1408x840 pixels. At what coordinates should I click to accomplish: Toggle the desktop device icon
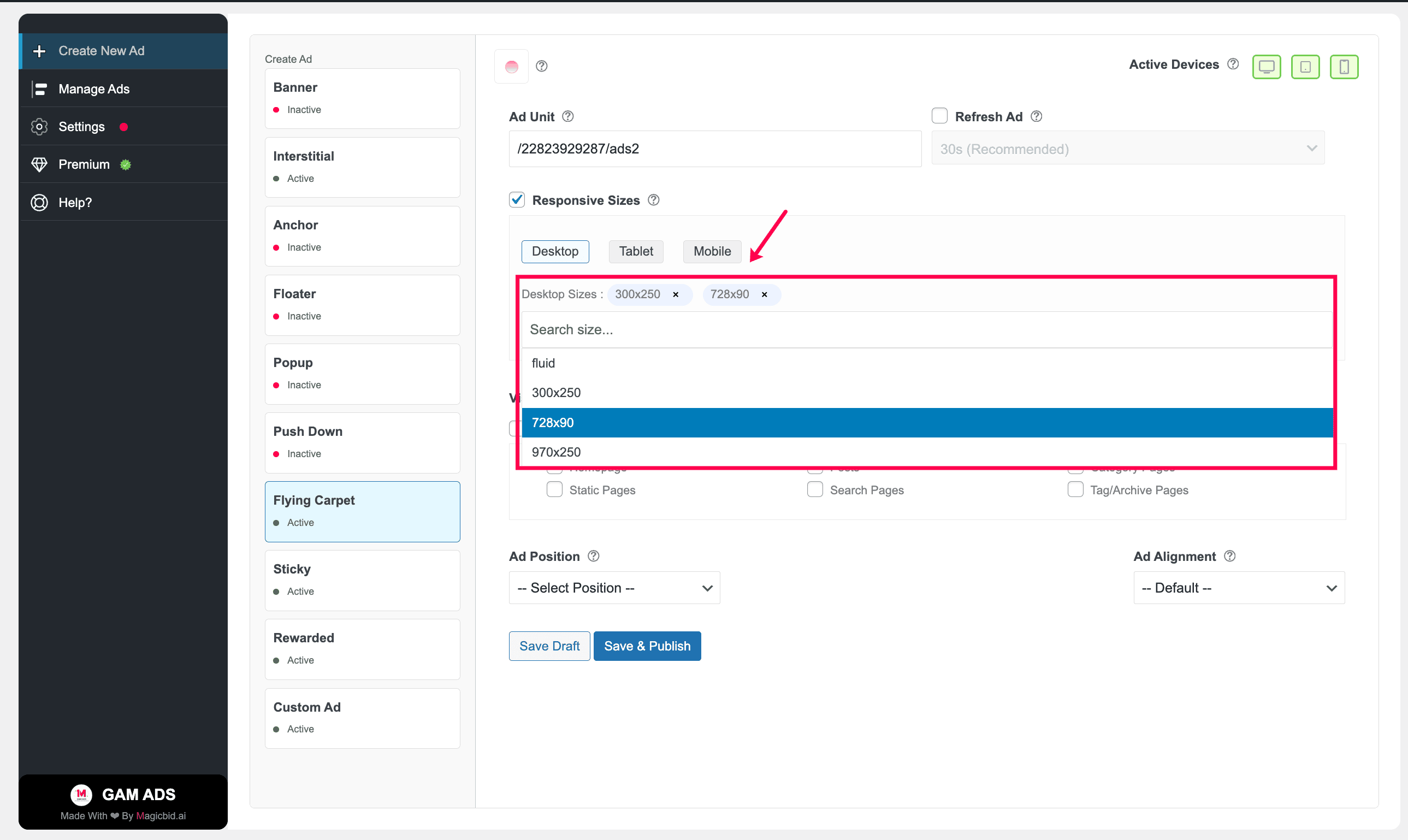click(x=1267, y=67)
